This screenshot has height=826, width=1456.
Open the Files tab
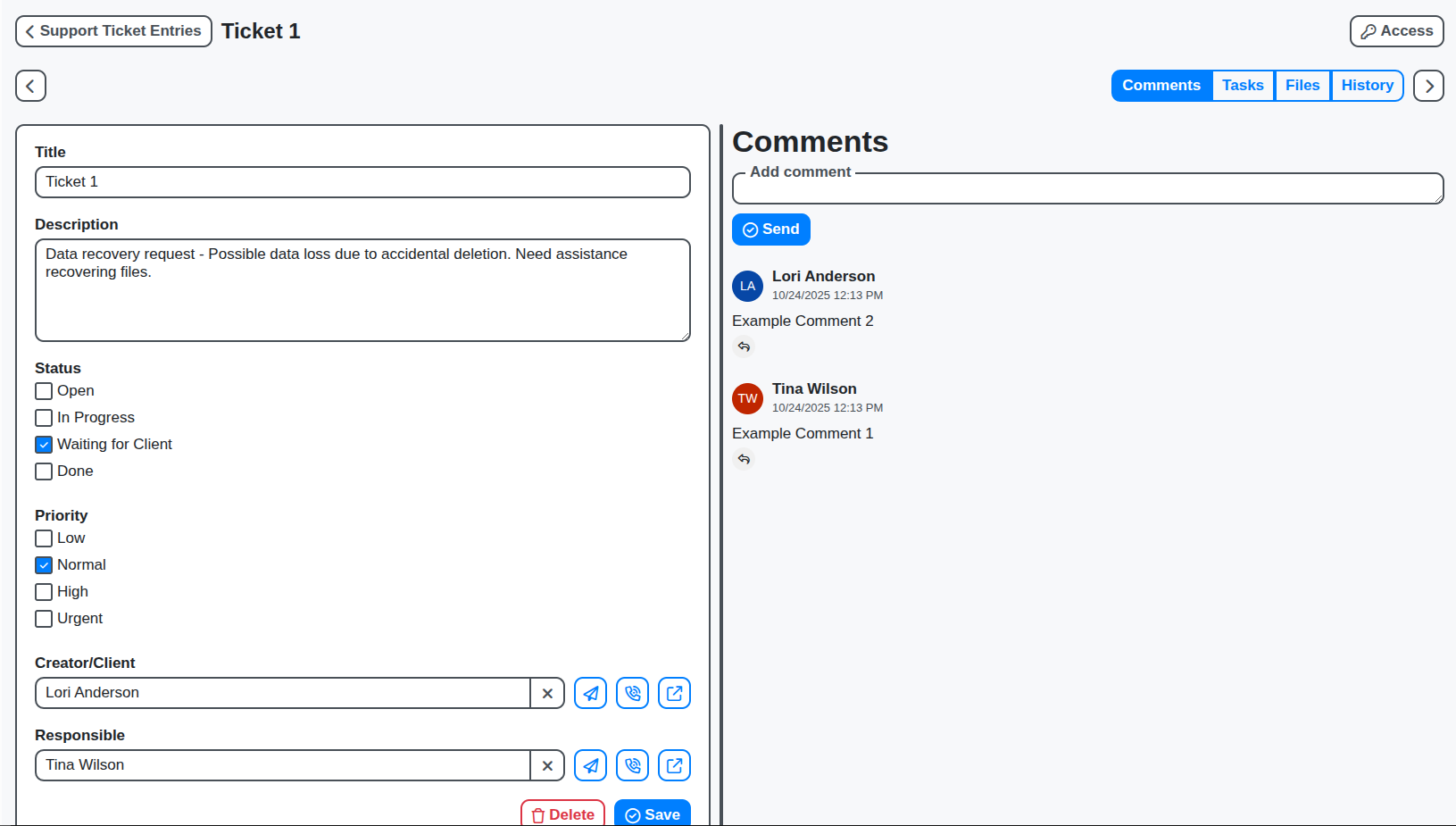tap(1302, 85)
